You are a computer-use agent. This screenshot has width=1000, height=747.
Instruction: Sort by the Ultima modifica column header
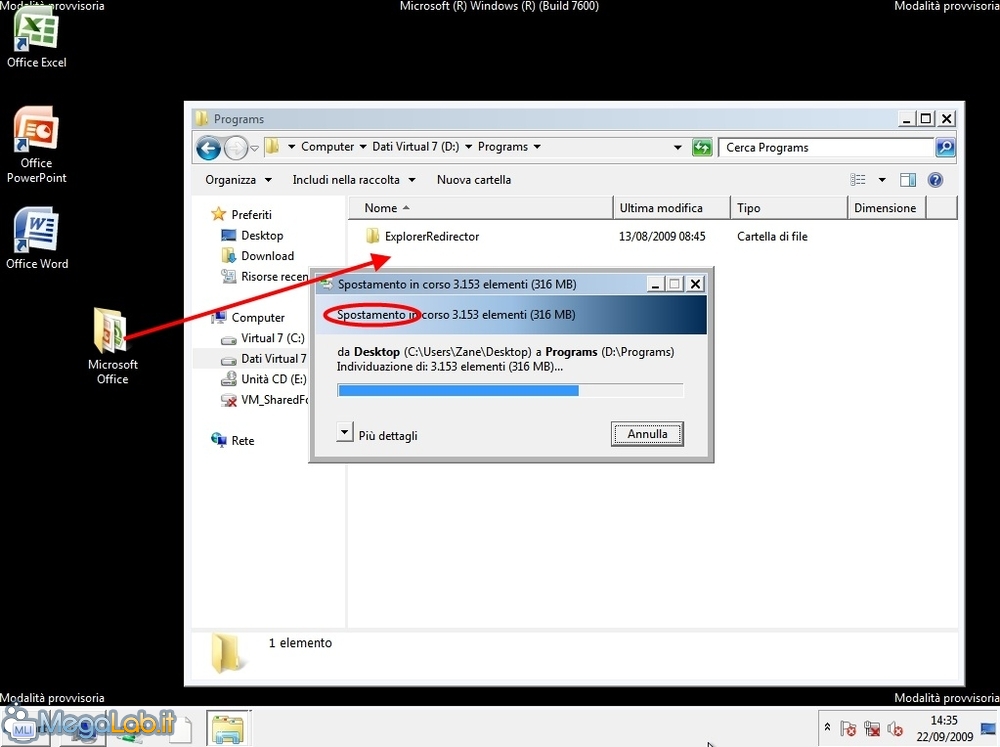coord(672,208)
